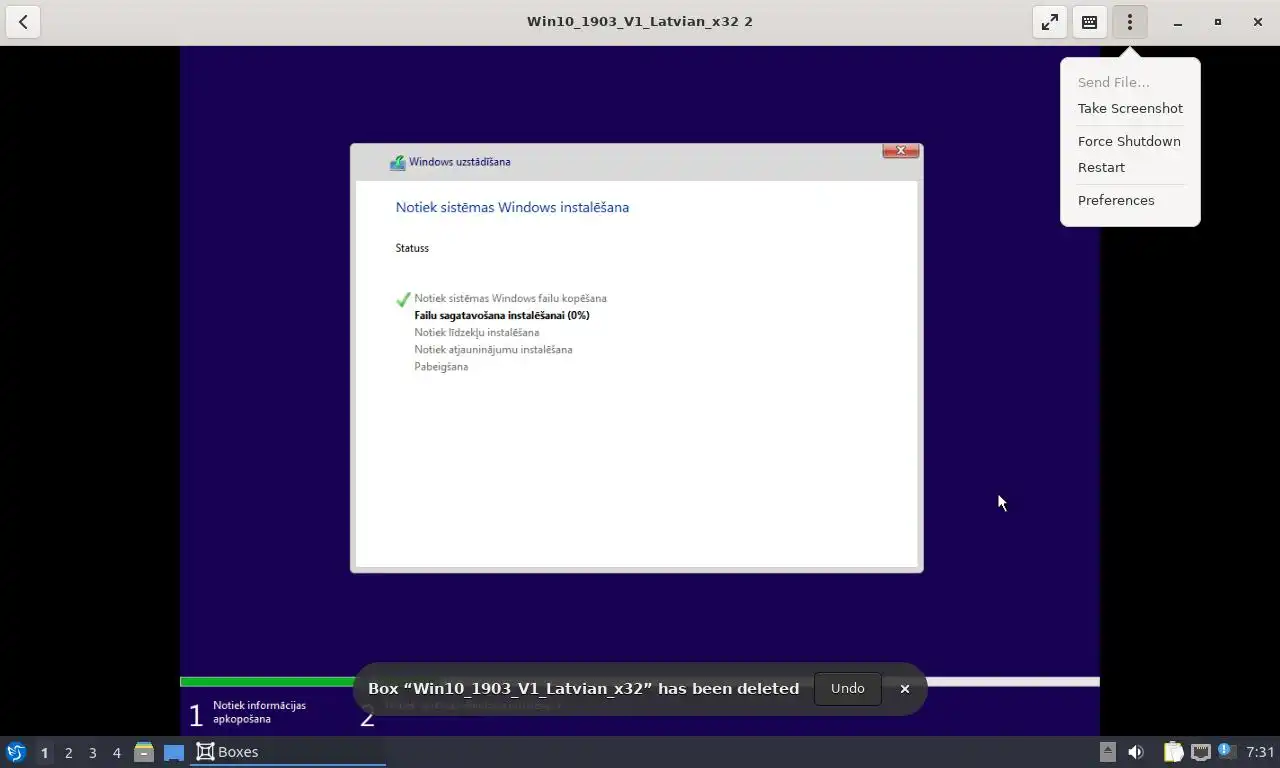Viewport: 1280px width, 768px height.
Task: Close the Windows uzstādīšana dialog
Action: click(x=900, y=151)
